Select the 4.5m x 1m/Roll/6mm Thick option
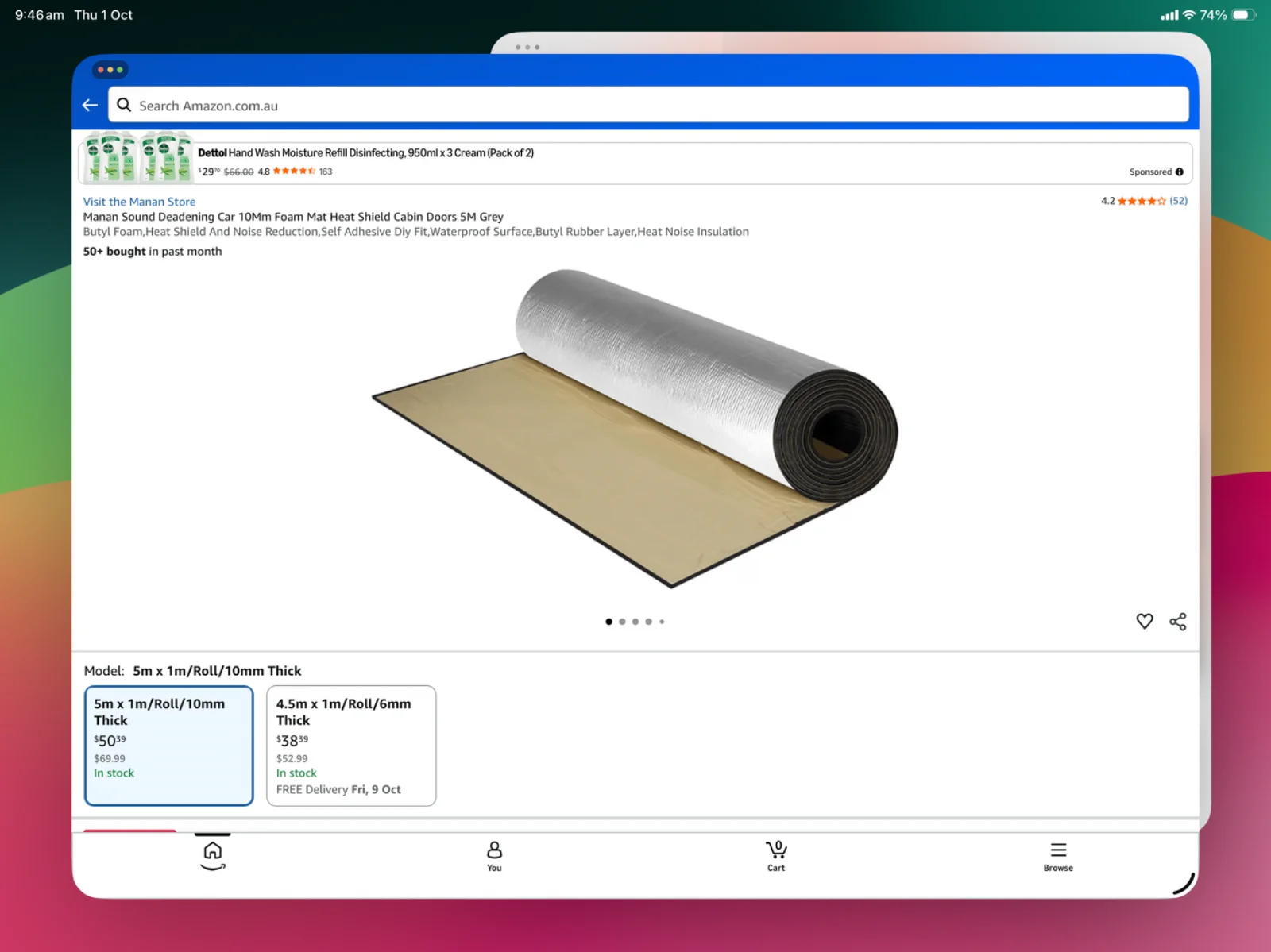The width and height of the screenshot is (1271, 952). [x=351, y=746]
